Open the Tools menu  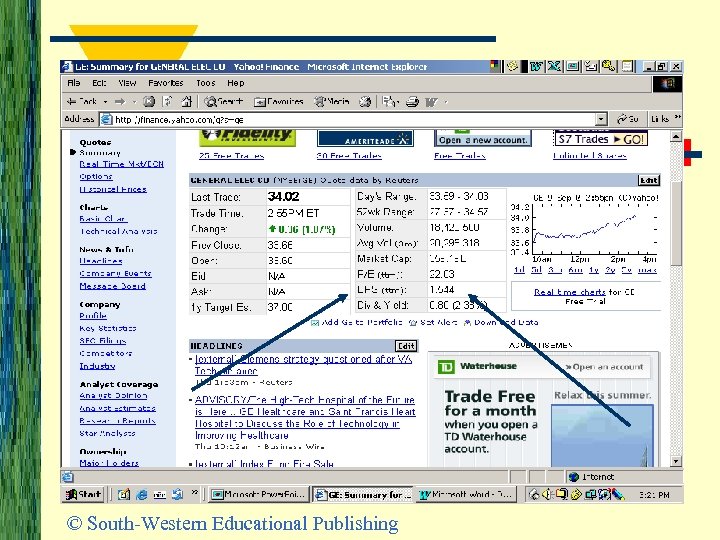point(205,83)
